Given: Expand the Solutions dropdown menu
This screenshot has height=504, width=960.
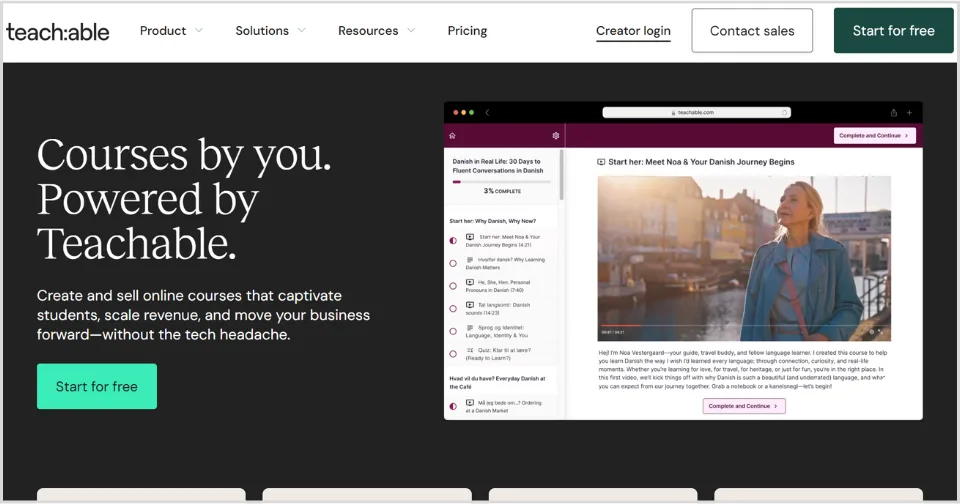Looking at the screenshot, I should 270,31.
